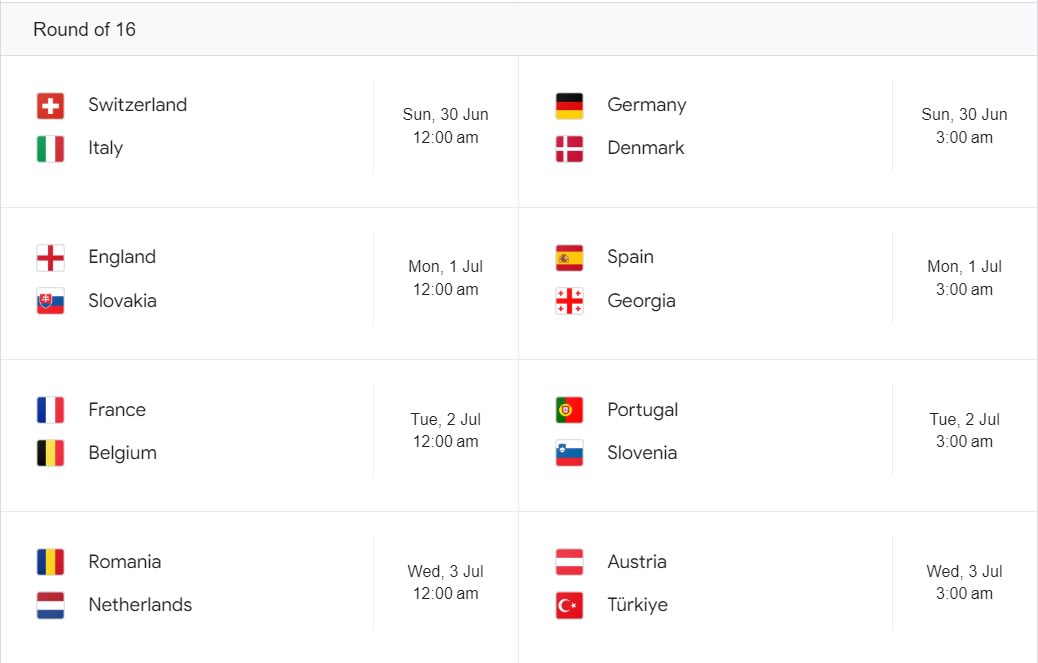Click the Romania flag icon

coord(50,562)
